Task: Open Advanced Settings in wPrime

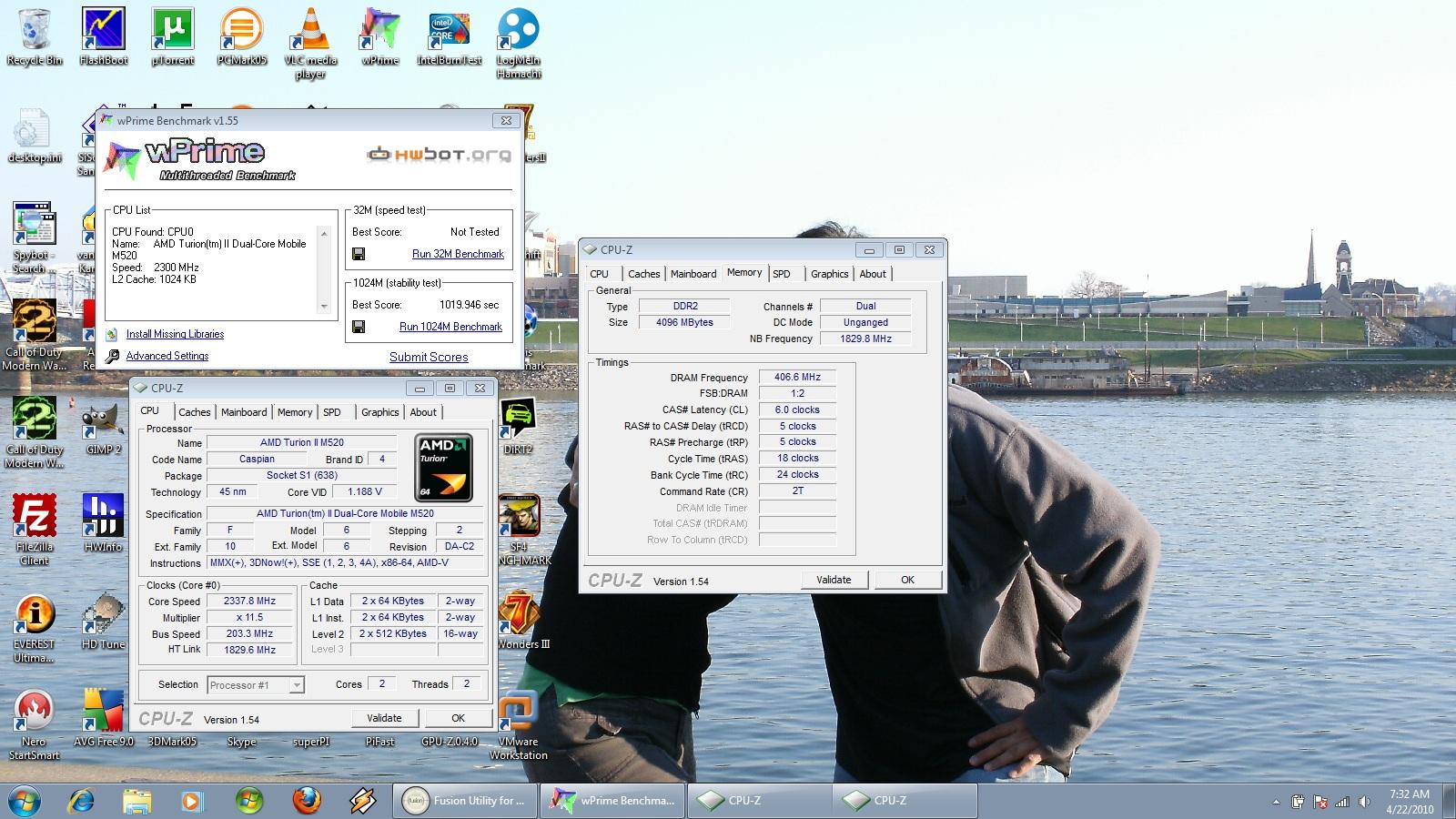Action: point(167,356)
